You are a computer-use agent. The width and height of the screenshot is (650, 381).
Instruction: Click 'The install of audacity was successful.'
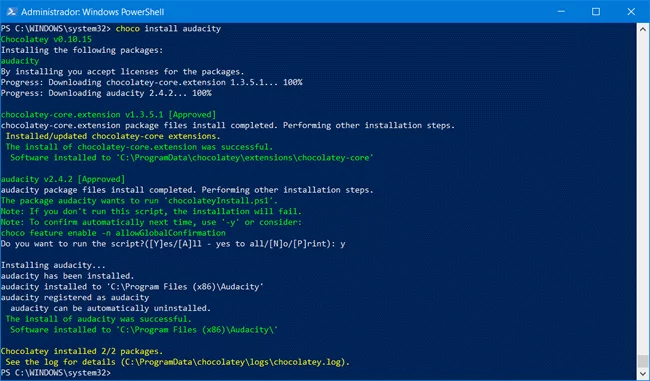(x=98, y=320)
